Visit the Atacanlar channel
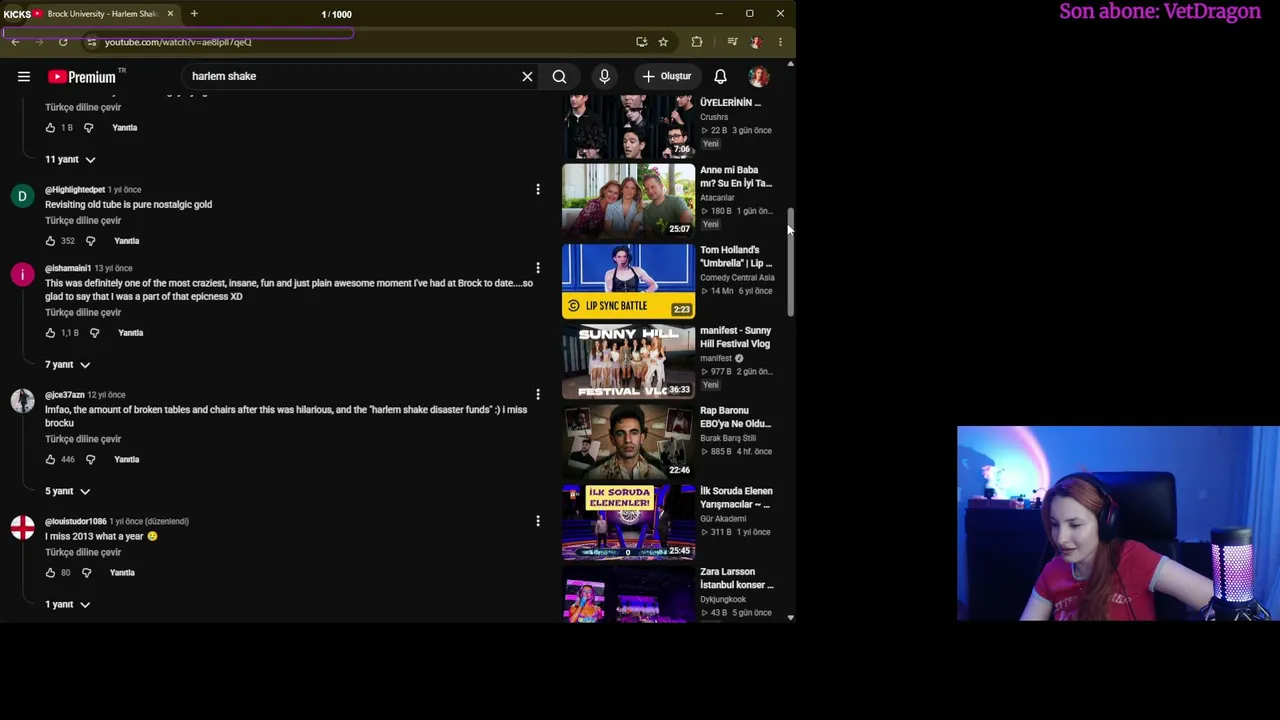The width and height of the screenshot is (1280, 720). click(717, 198)
